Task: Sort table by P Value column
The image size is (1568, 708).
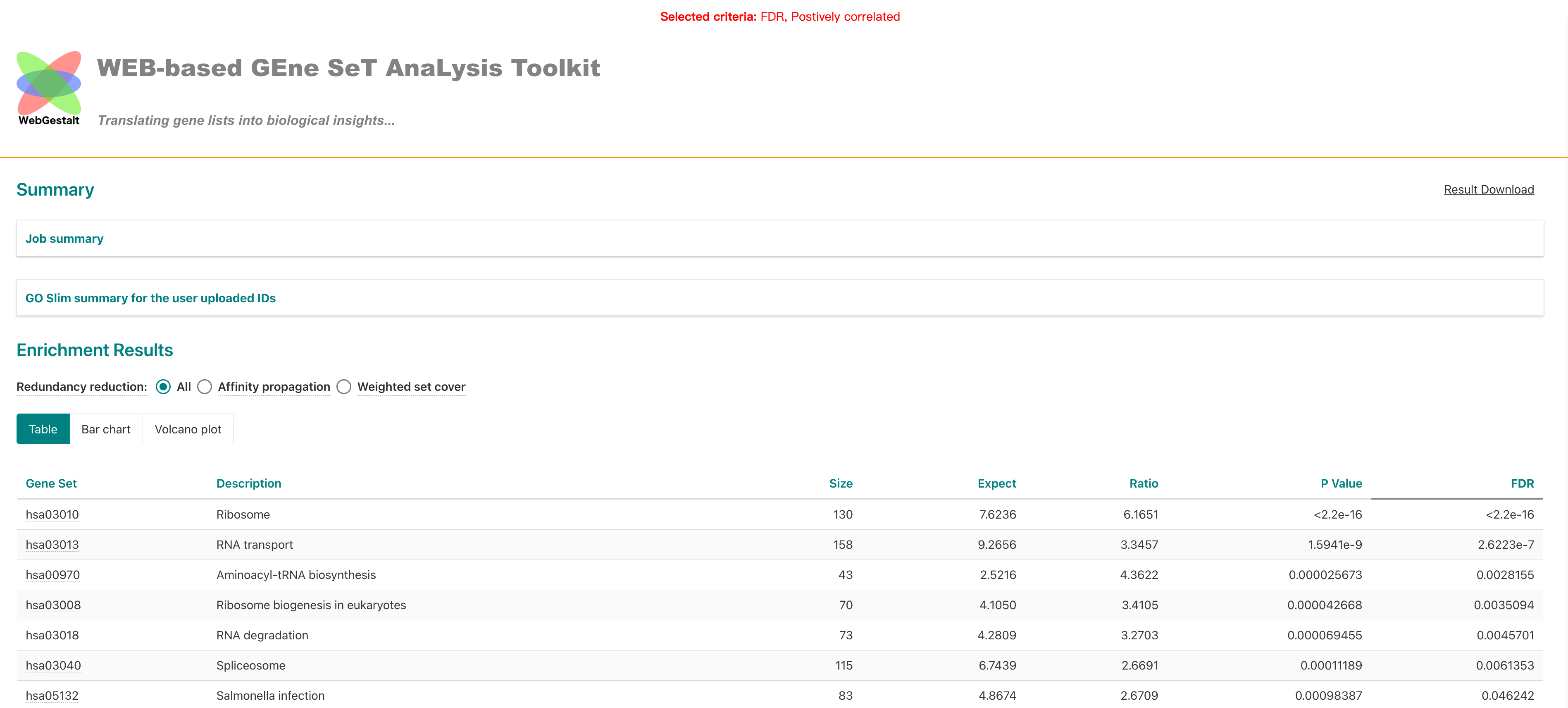Action: tap(1341, 483)
